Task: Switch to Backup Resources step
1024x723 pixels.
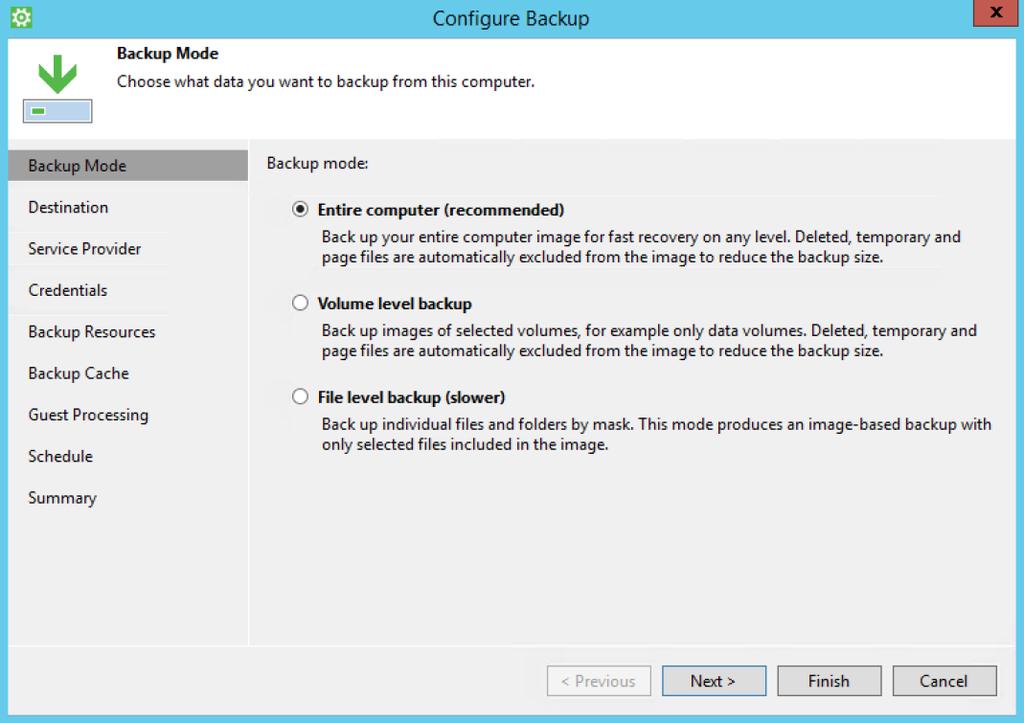Action: (91, 332)
